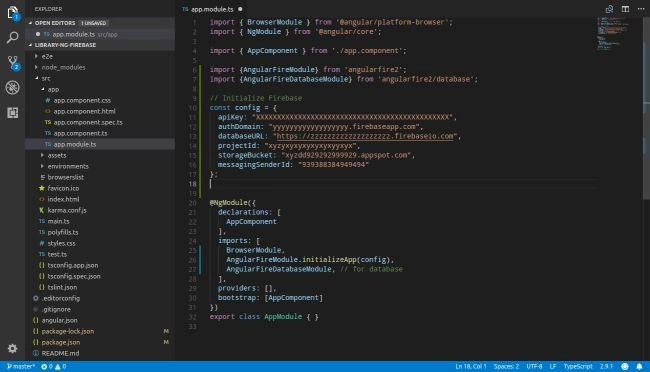This screenshot has height=372, width=650.
Task: Click line number 20 in the gutter
Action: 192,203
